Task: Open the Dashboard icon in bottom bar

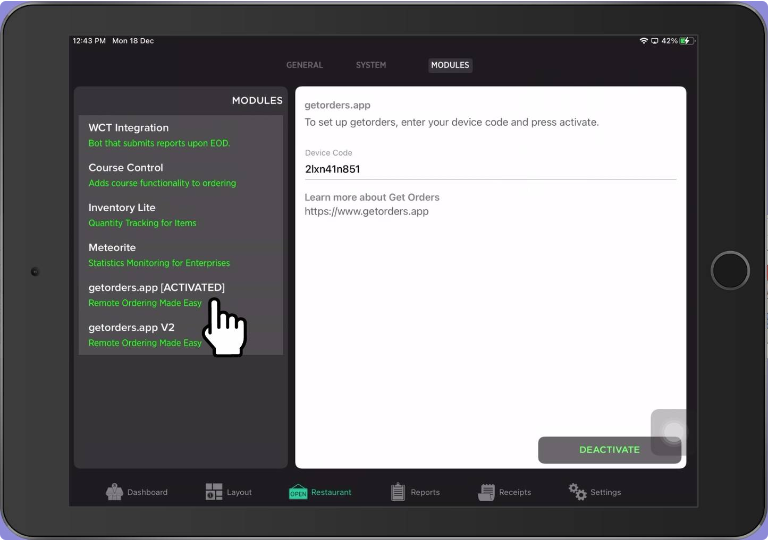Action: coord(114,492)
